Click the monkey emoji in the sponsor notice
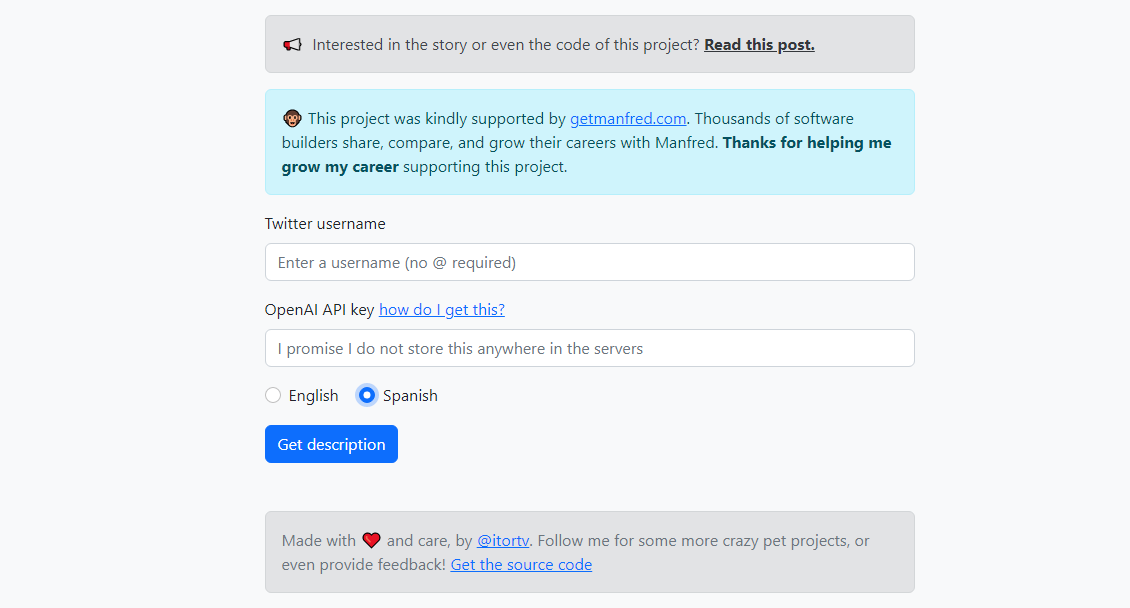This screenshot has height=608, width=1130. click(x=292, y=119)
